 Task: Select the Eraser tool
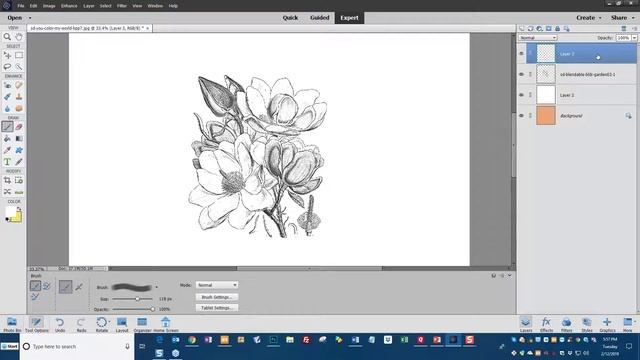click(x=19, y=127)
